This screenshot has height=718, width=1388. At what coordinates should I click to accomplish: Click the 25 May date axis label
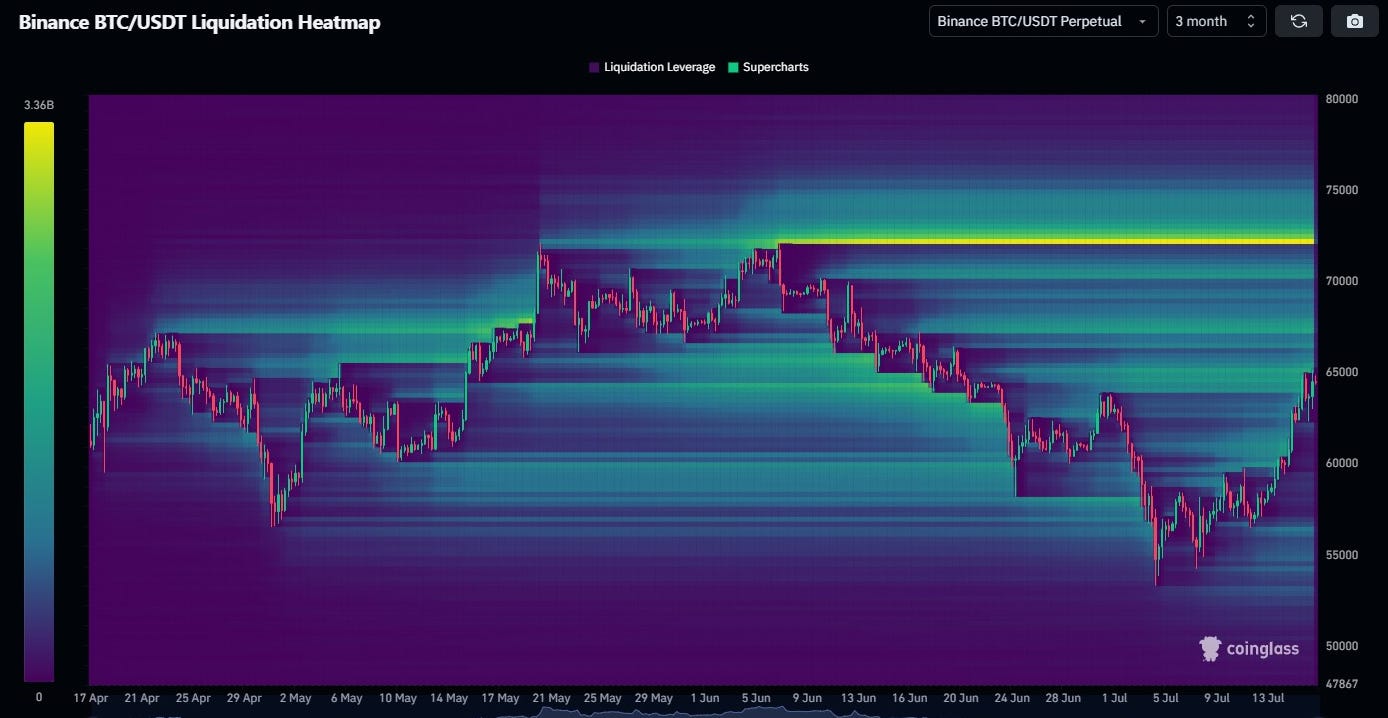pyautogui.click(x=603, y=698)
